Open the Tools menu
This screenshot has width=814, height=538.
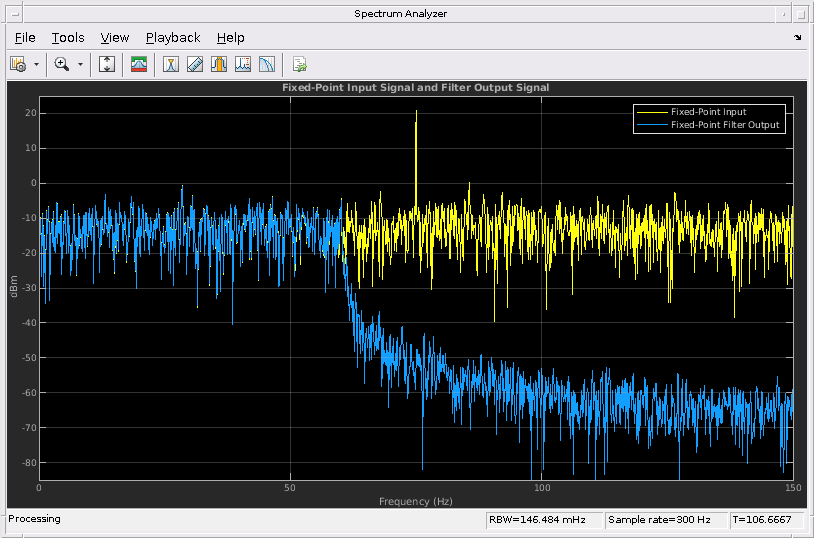tap(68, 37)
